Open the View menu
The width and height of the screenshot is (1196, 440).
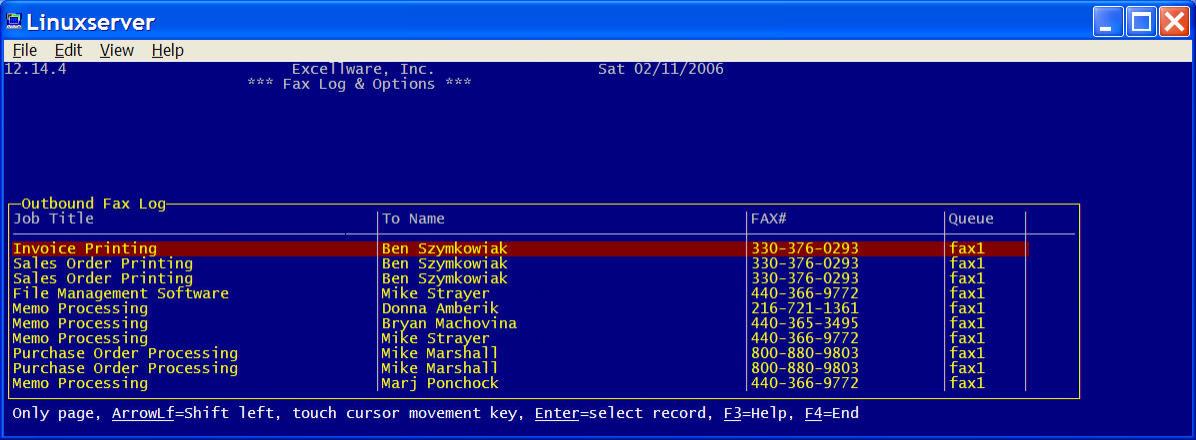pyautogui.click(x=116, y=50)
